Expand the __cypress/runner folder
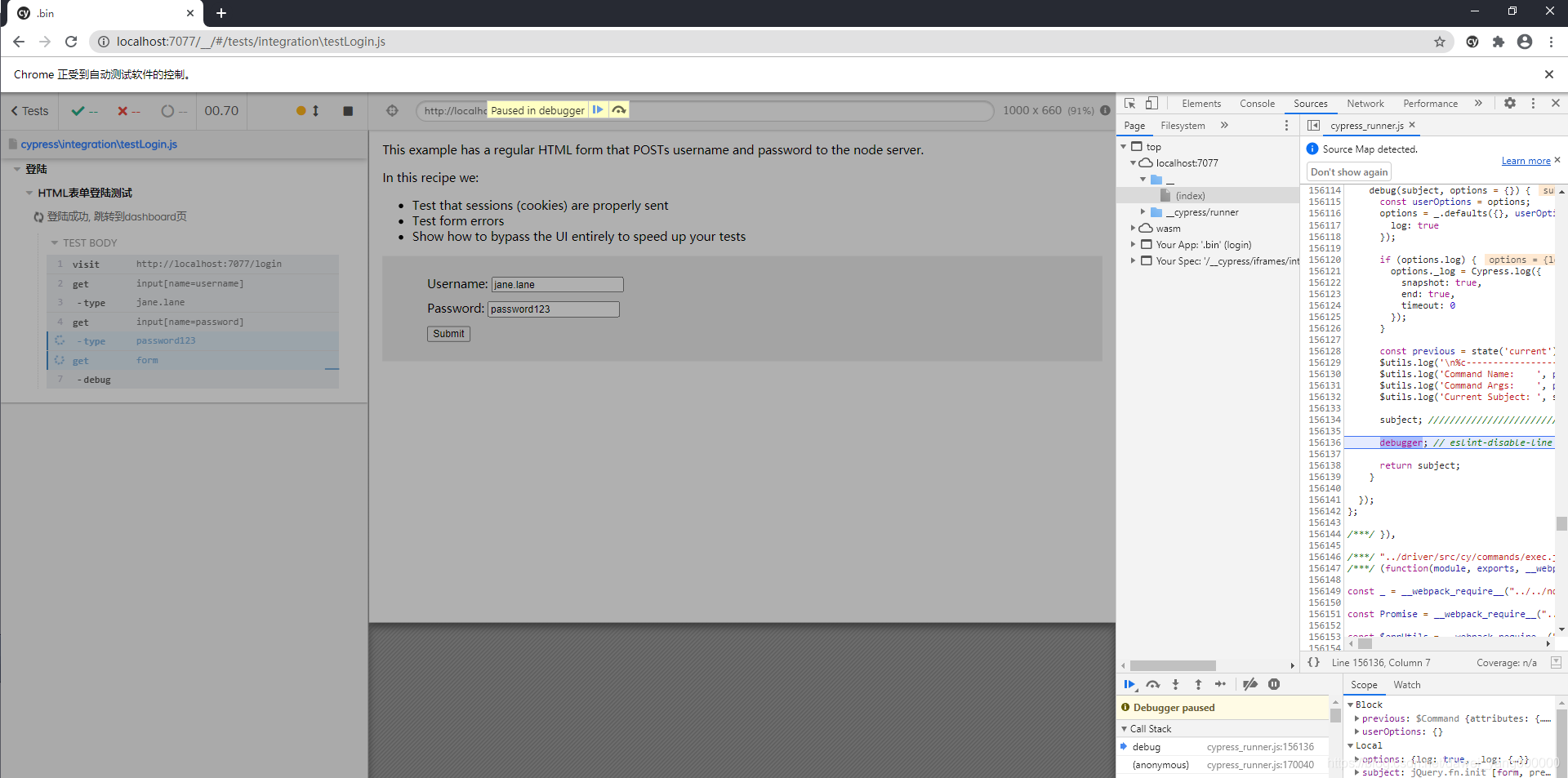1568x778 pixels. tap(1143, 212)
